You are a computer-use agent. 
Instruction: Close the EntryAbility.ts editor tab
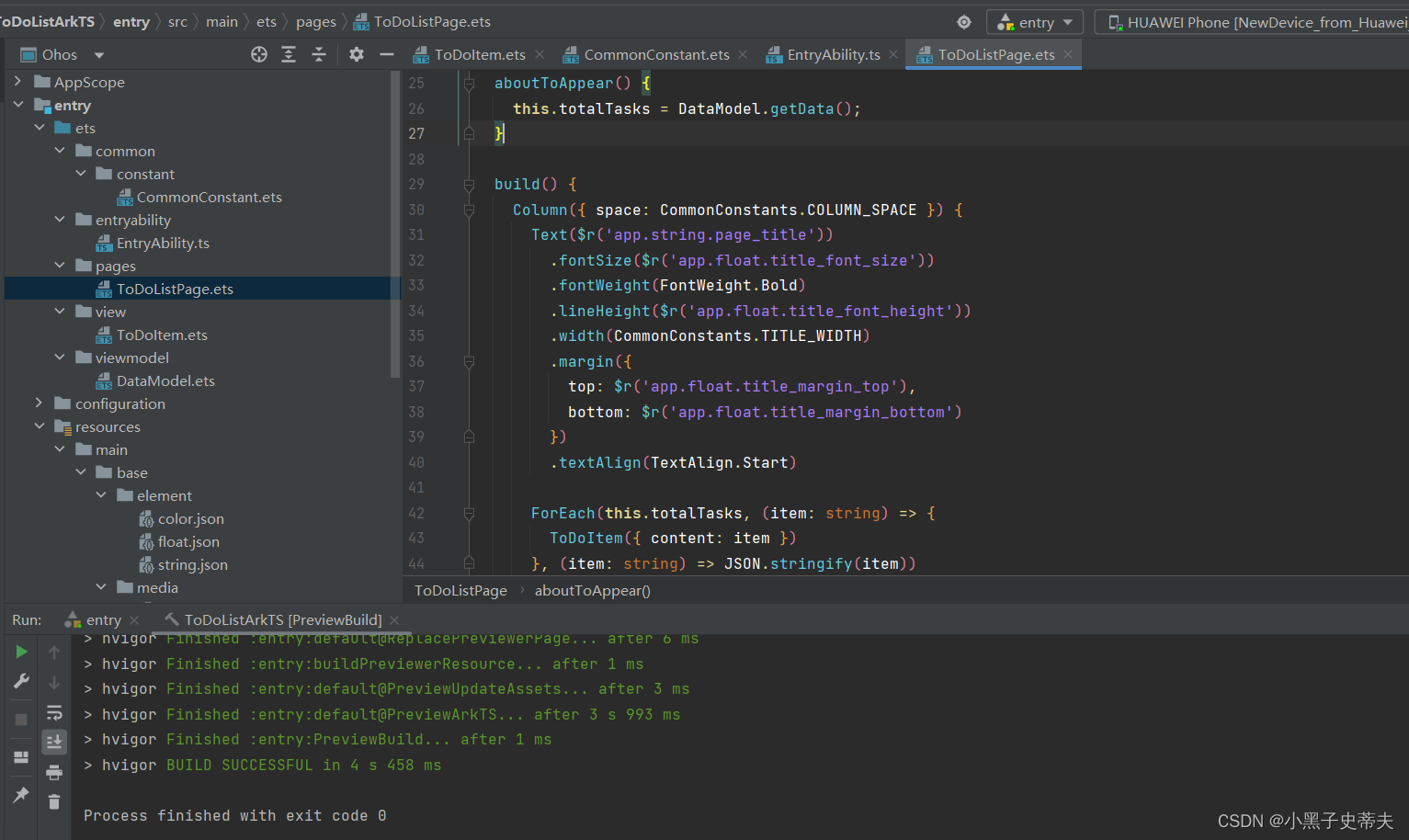tap(893, 54)
